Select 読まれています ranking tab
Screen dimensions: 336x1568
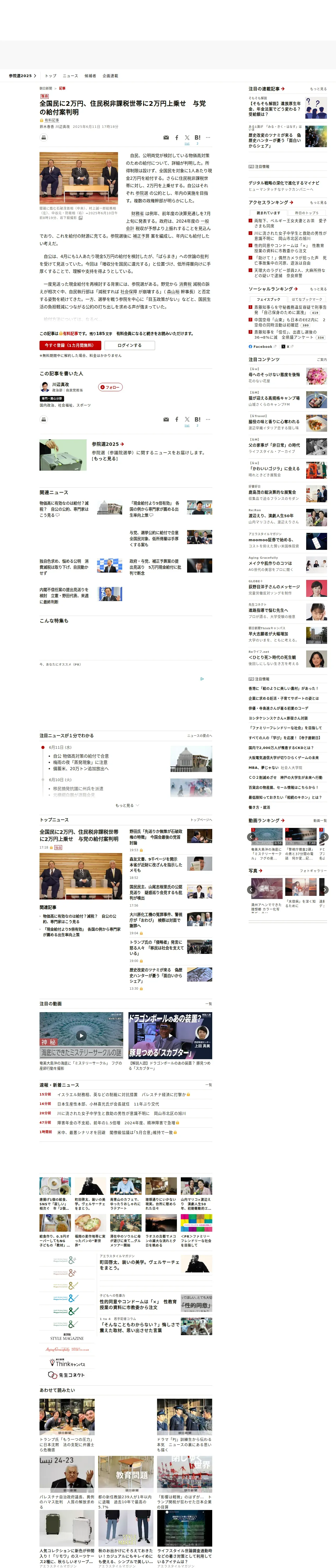[x=269, y=213]
